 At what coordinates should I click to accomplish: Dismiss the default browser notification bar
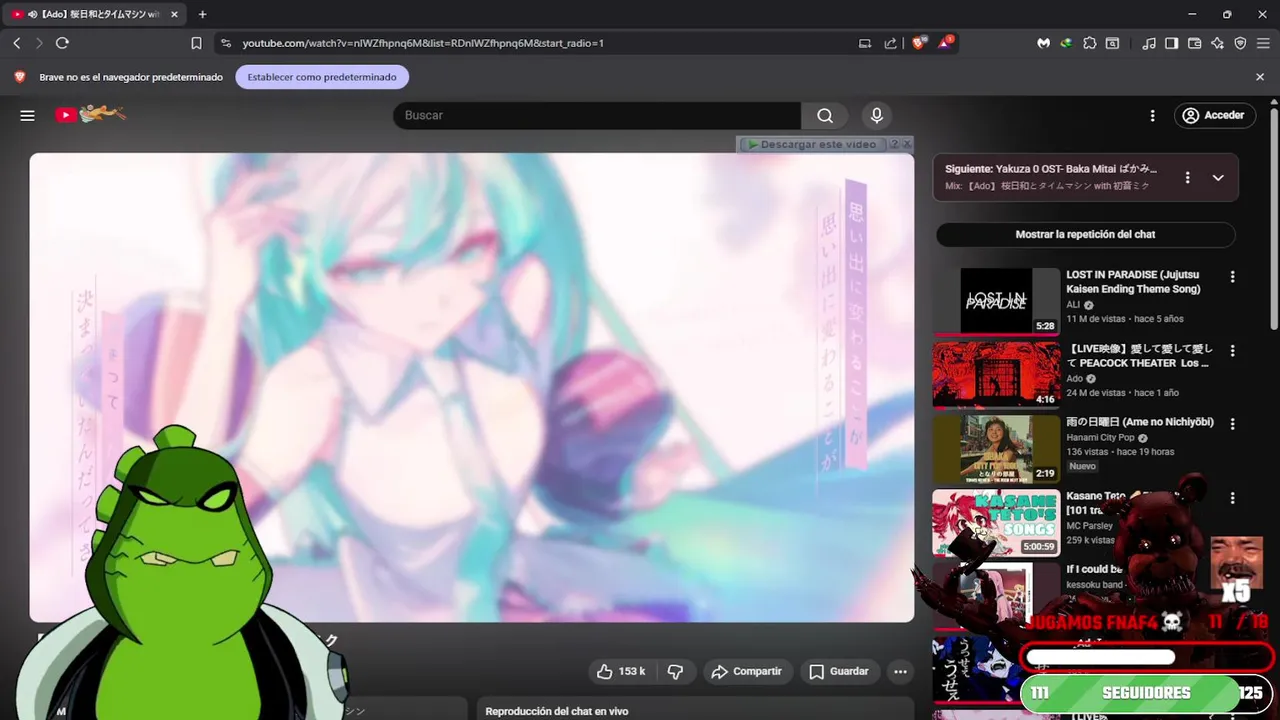[1260, 77]
